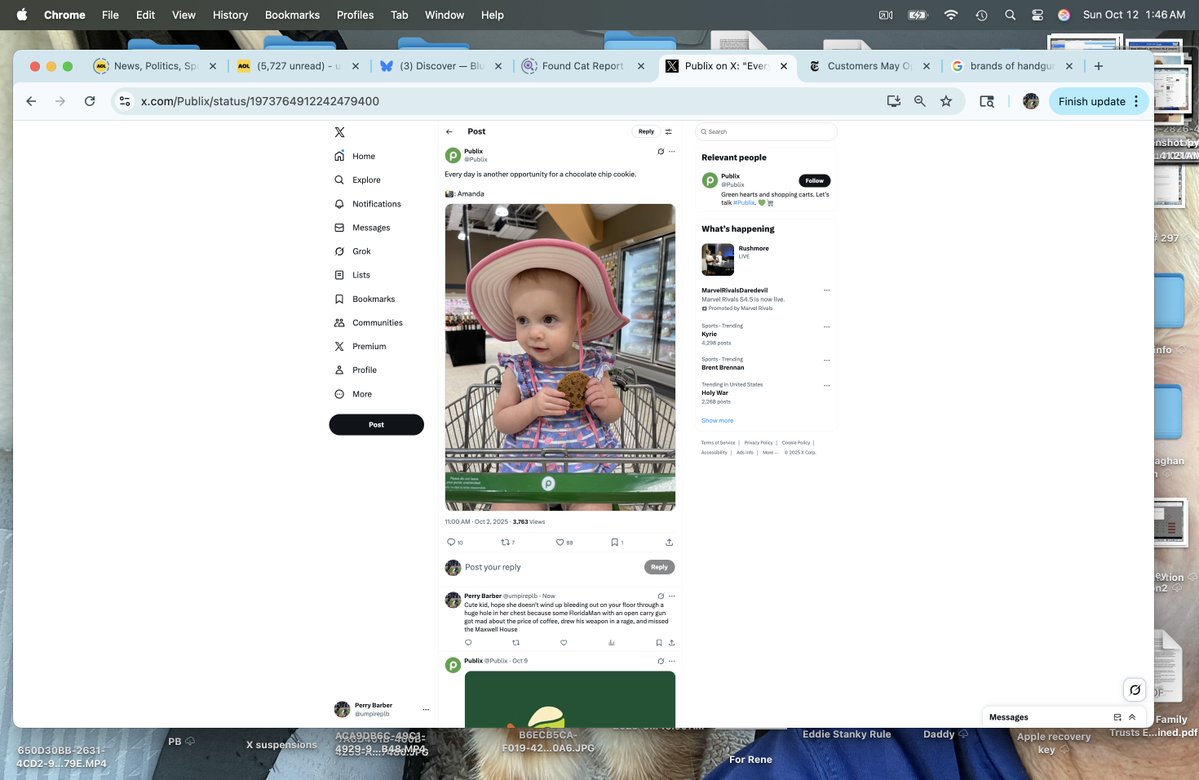Image resolution: width=1199 pixels, height=780 pixels.
Task: Click Show more under What's happening
Action: coord(717,421)
